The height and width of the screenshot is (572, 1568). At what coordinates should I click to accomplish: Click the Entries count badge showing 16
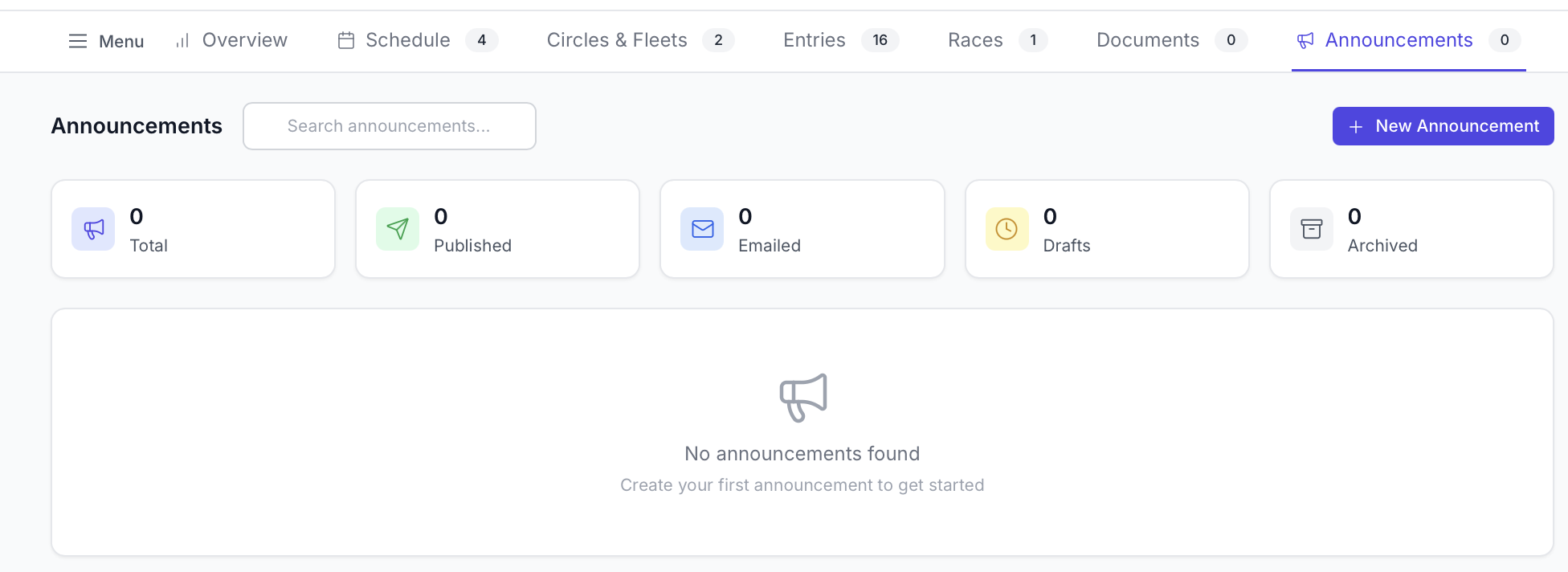click(x=880, y=40)
